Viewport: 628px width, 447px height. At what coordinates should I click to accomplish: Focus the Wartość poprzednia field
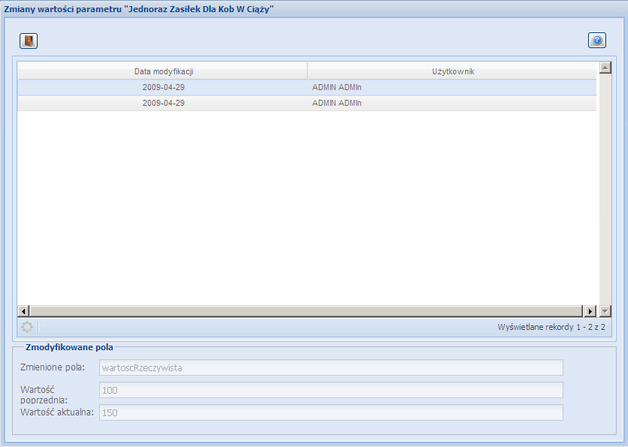pos(330,390)
